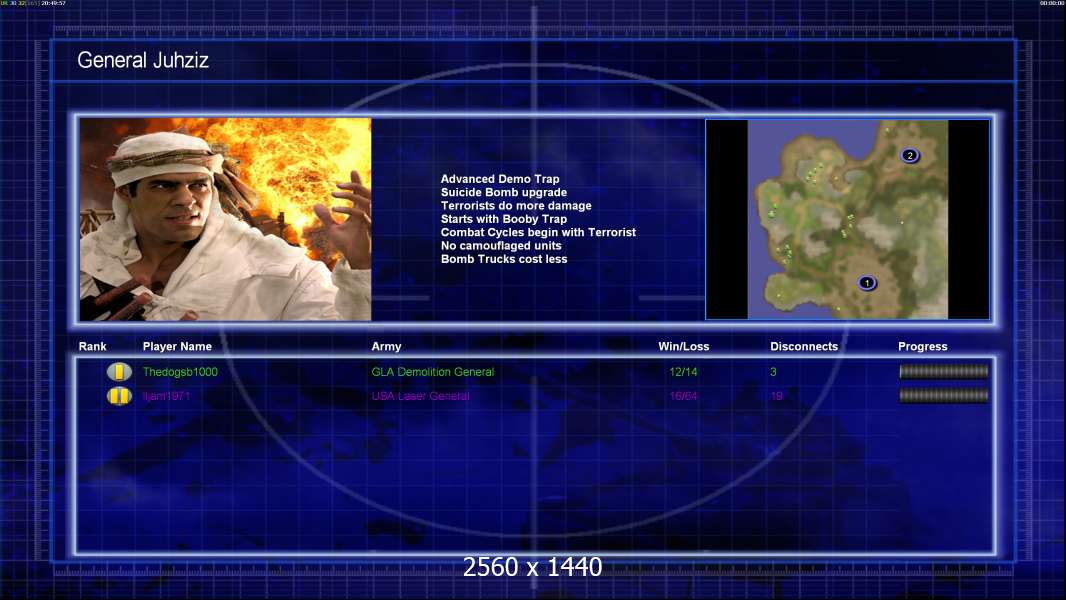Click Bomb Trucks cost less text
1066x600 pixels.
click(x=504, y=259)
